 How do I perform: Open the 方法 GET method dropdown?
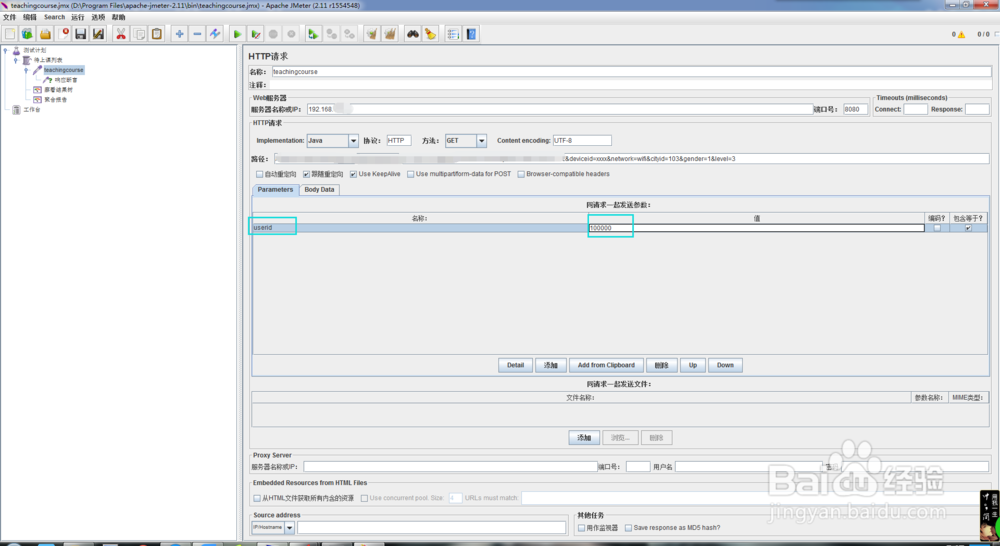tap(482, 140)
